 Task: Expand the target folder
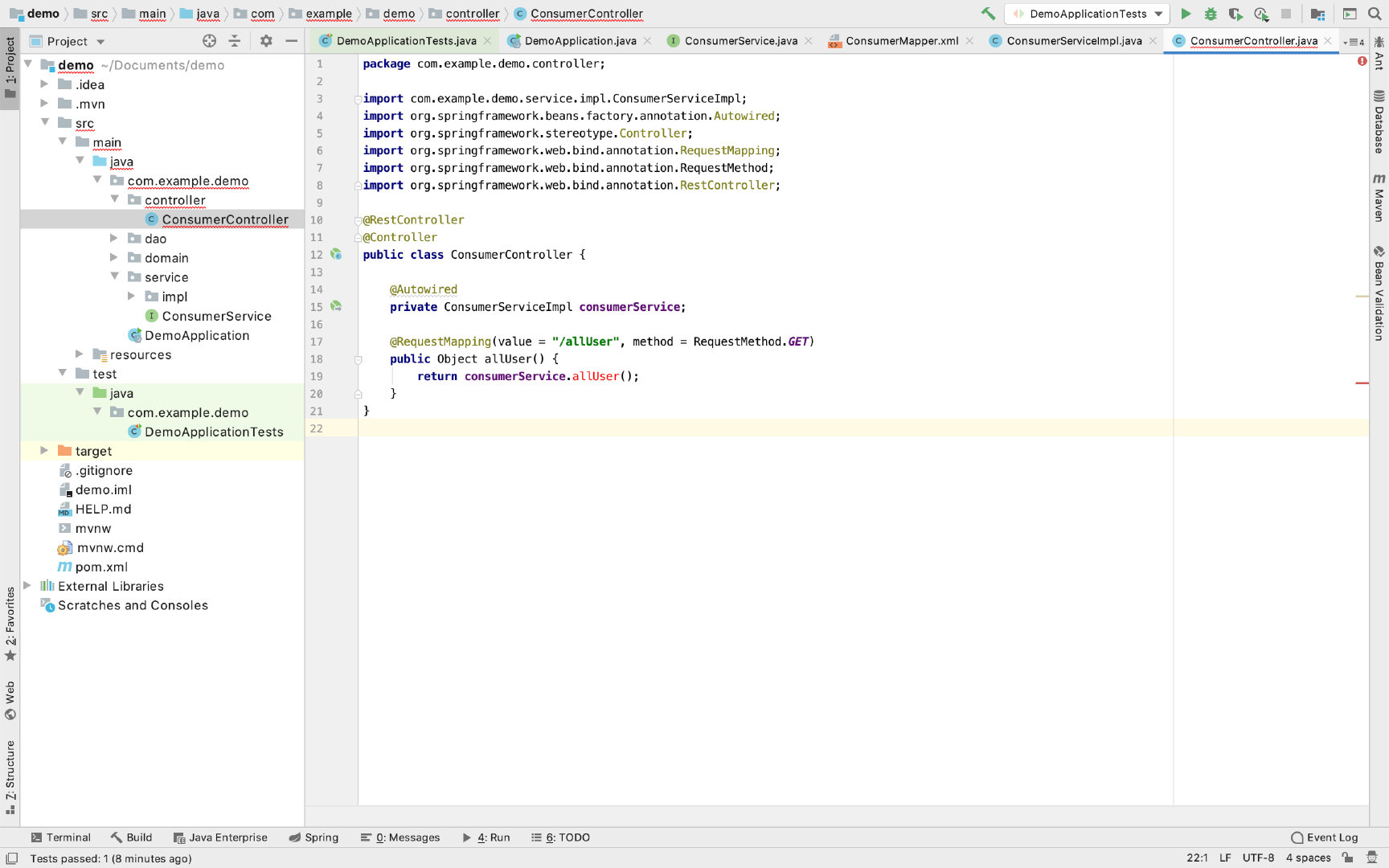(44, 451)
